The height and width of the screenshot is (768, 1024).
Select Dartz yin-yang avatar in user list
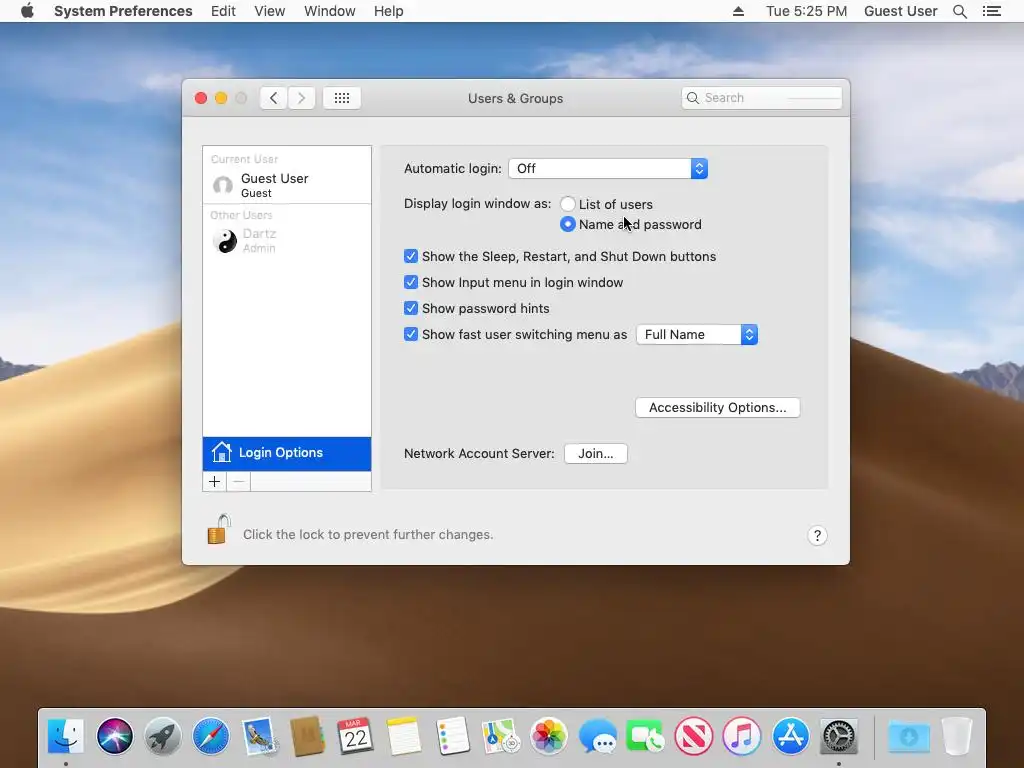(x=225, y=241)
